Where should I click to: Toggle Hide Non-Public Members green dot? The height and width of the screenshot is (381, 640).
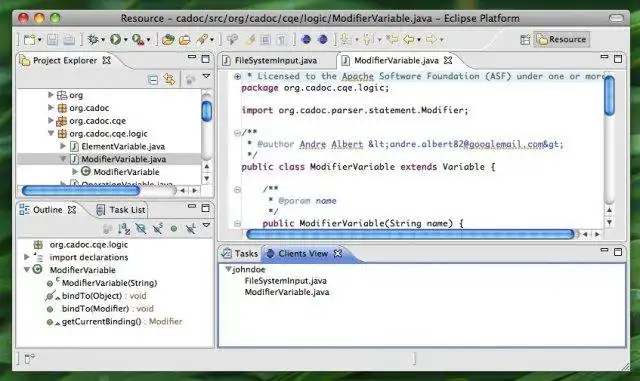coord(174,229)
